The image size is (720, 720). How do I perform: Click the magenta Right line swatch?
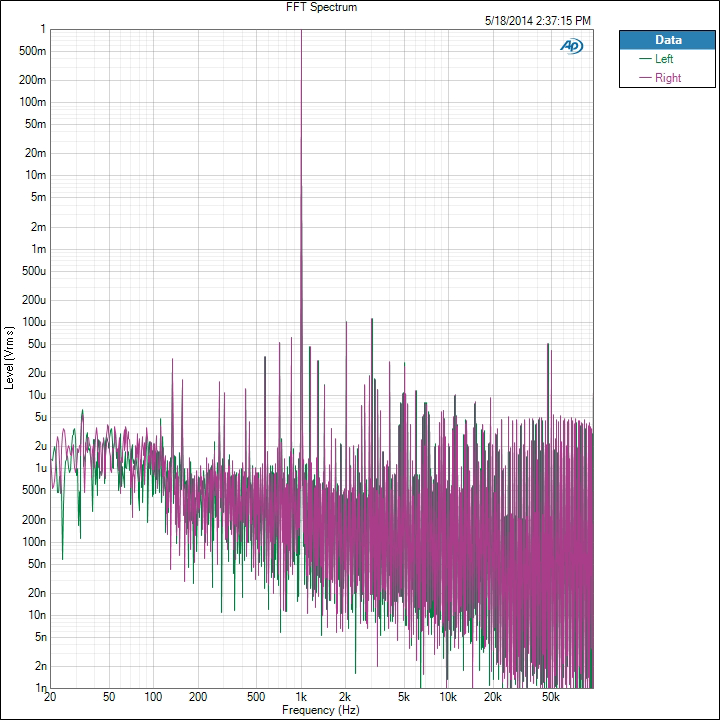click(x=645, y=78)
